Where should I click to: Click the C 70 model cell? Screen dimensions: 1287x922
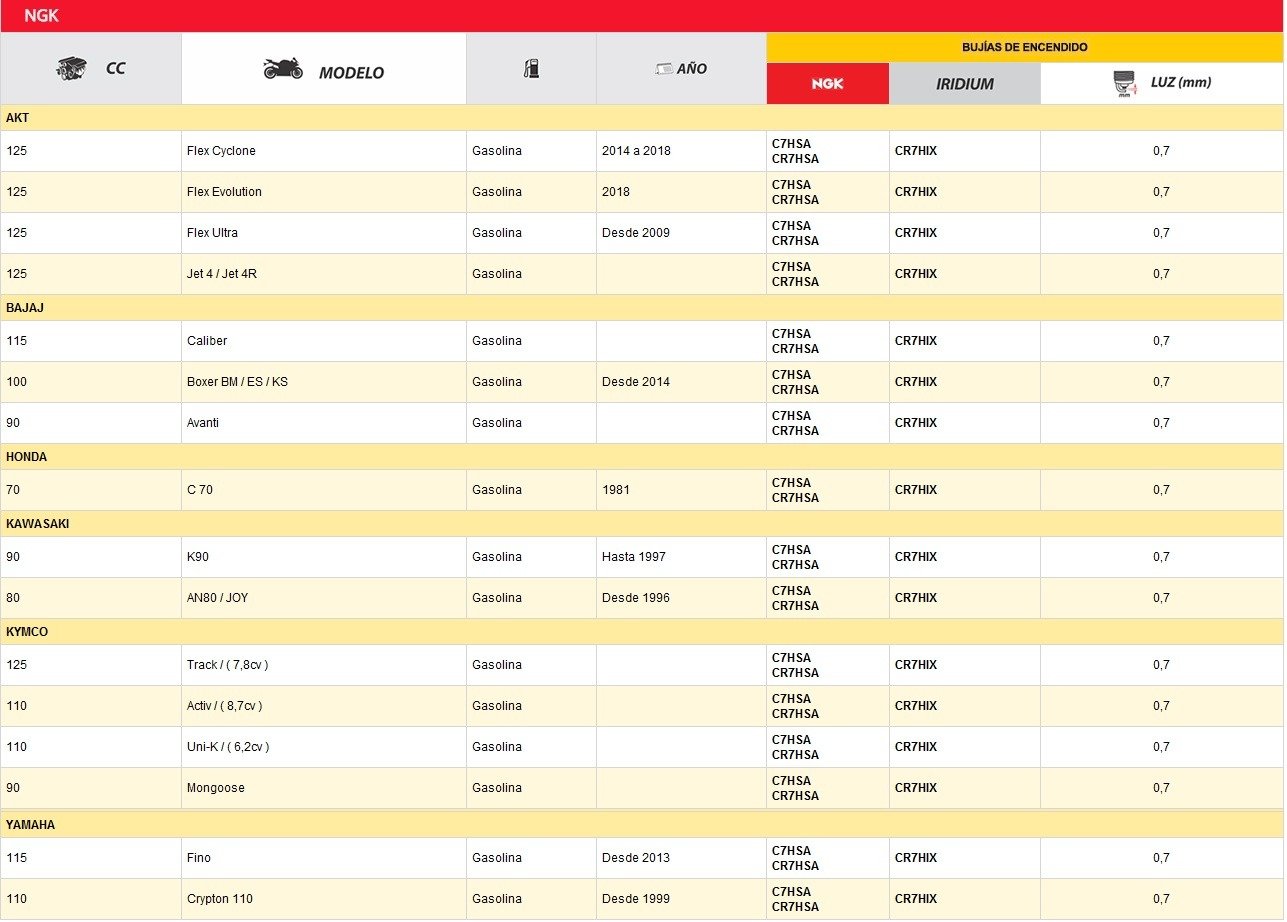pos(324,490)
